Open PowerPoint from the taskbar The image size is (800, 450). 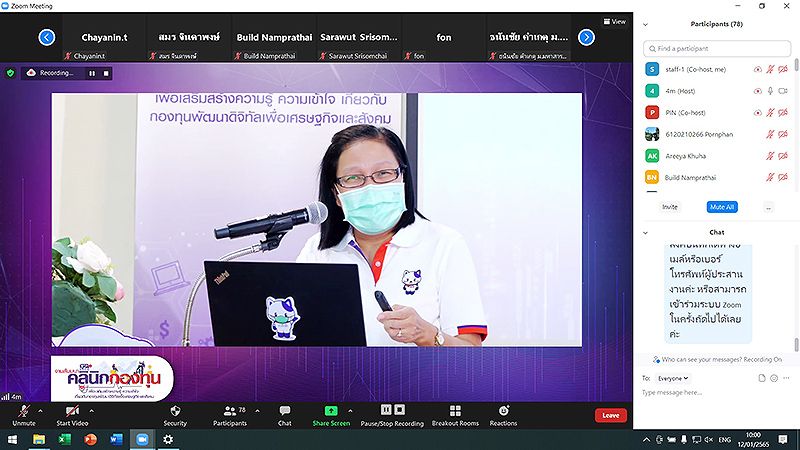coord(90,439)
